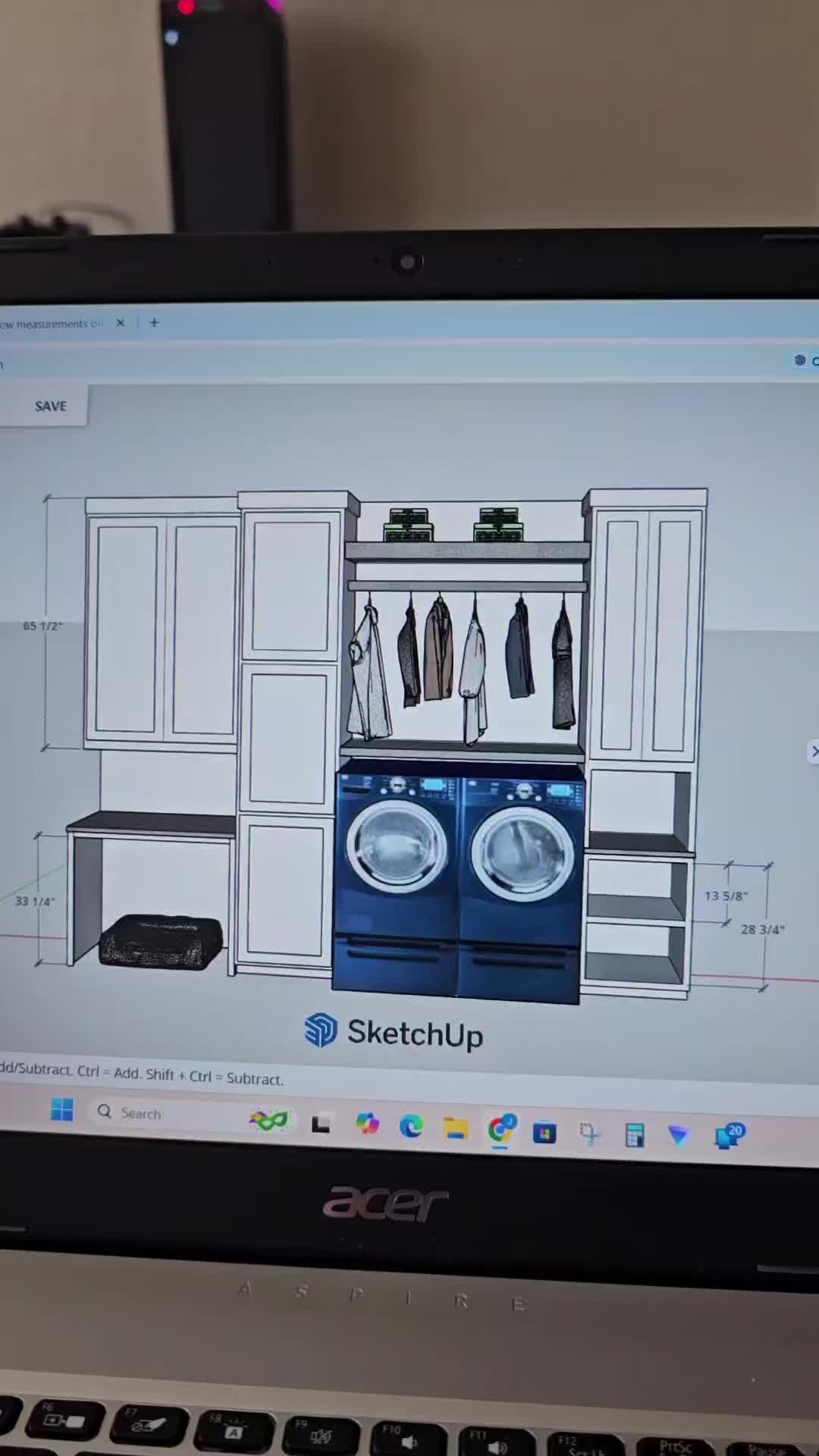The height and width of the screenshot is (1456, 819).
Task: Launch Snipping Tool from the taskbar
Action: pos(589,1134)
